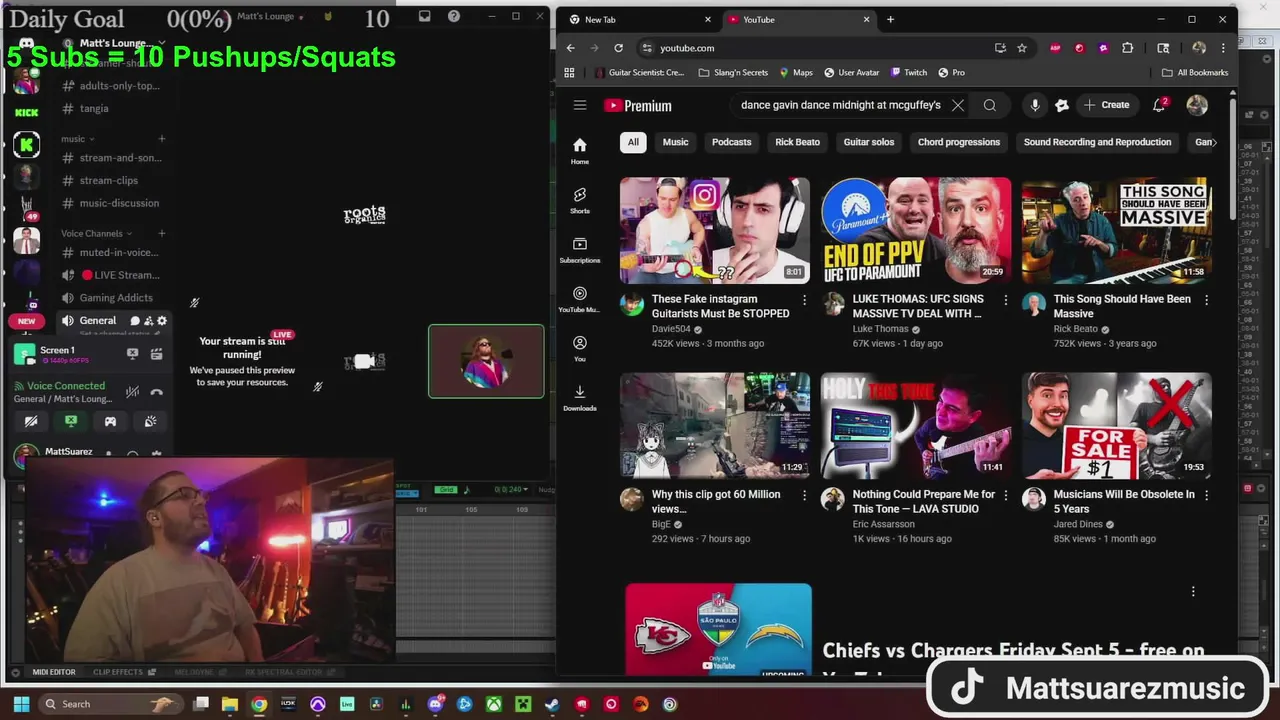Open YouTube account avatar menu
Viewport: 1280px width, 720px height.
[x=1197, y=105]
